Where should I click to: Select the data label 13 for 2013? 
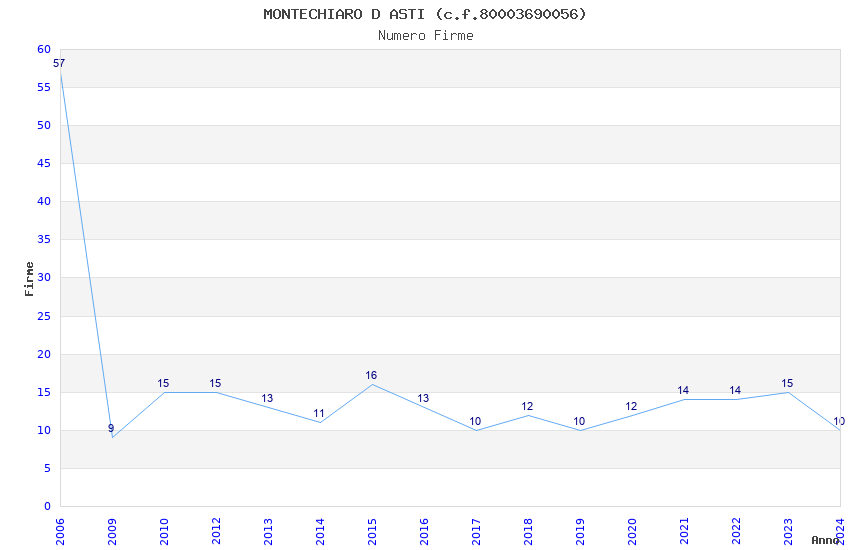coord(267,398)
